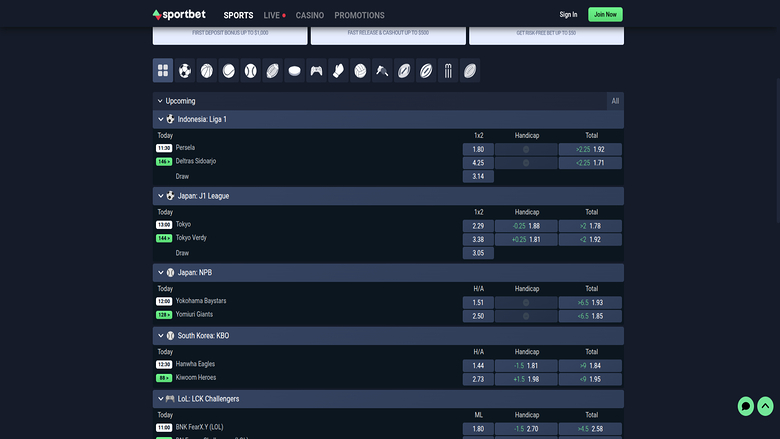Open 144 more markets for Tokyo match
Screen dimensions: 780x439
click(x=164, y=238)
